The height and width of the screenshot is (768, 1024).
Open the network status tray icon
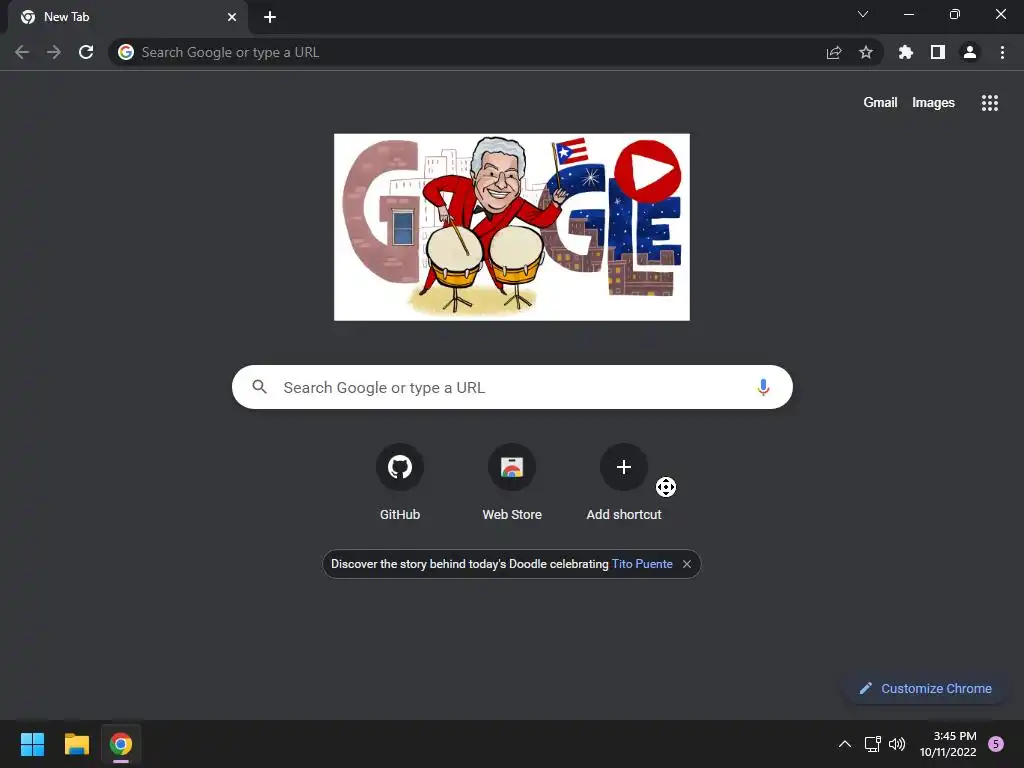point(872,744)
